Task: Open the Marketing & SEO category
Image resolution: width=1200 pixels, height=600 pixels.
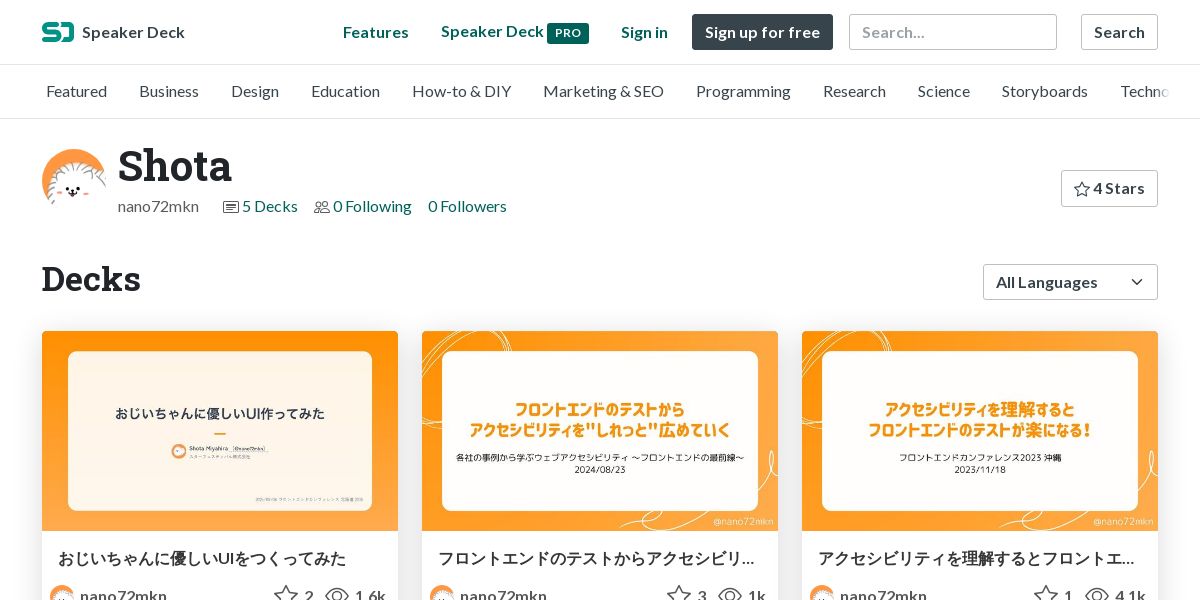Action: point(603,91)
